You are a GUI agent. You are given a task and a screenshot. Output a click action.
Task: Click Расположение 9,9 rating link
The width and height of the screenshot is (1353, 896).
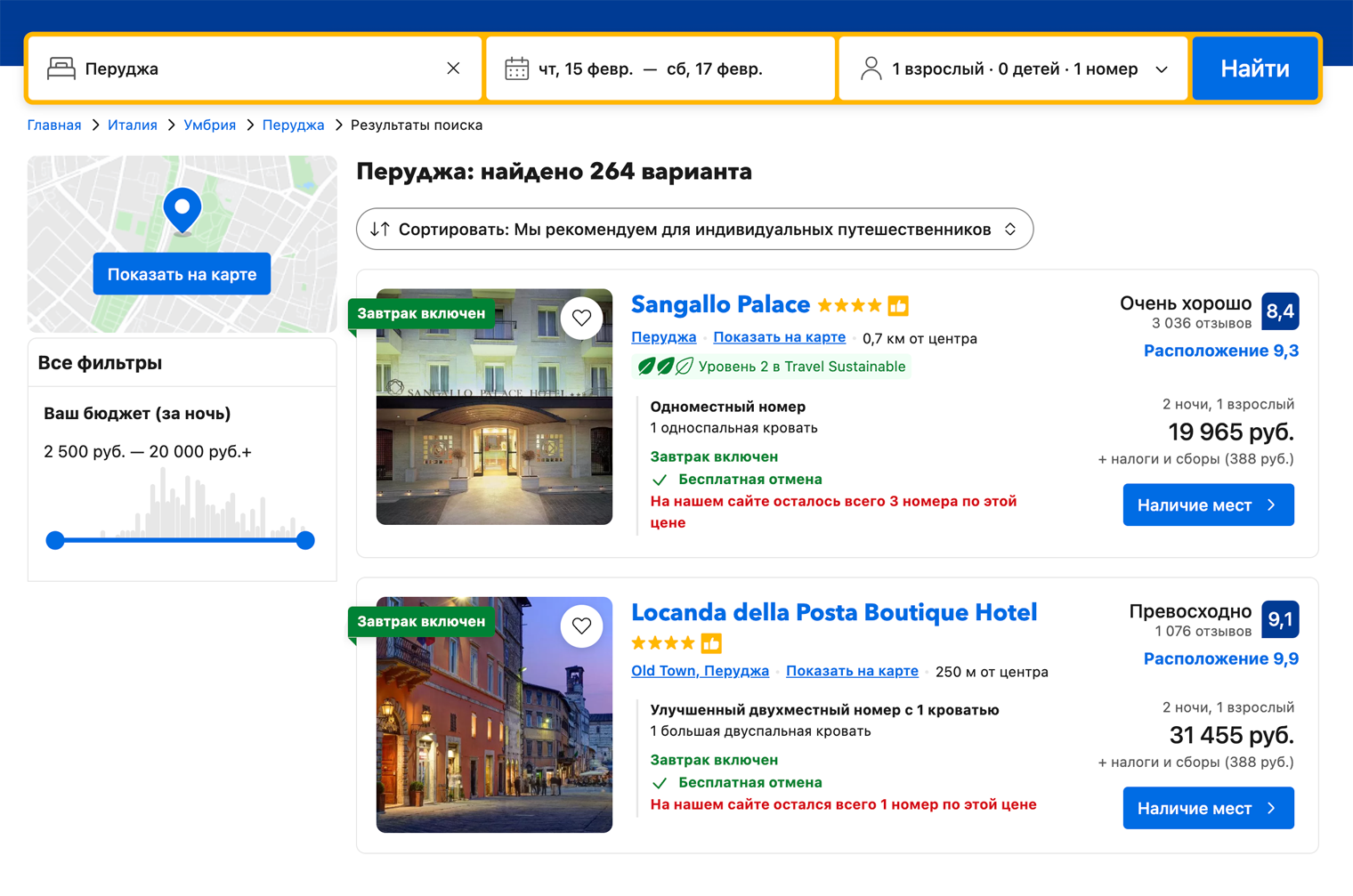click(1220, 658)
